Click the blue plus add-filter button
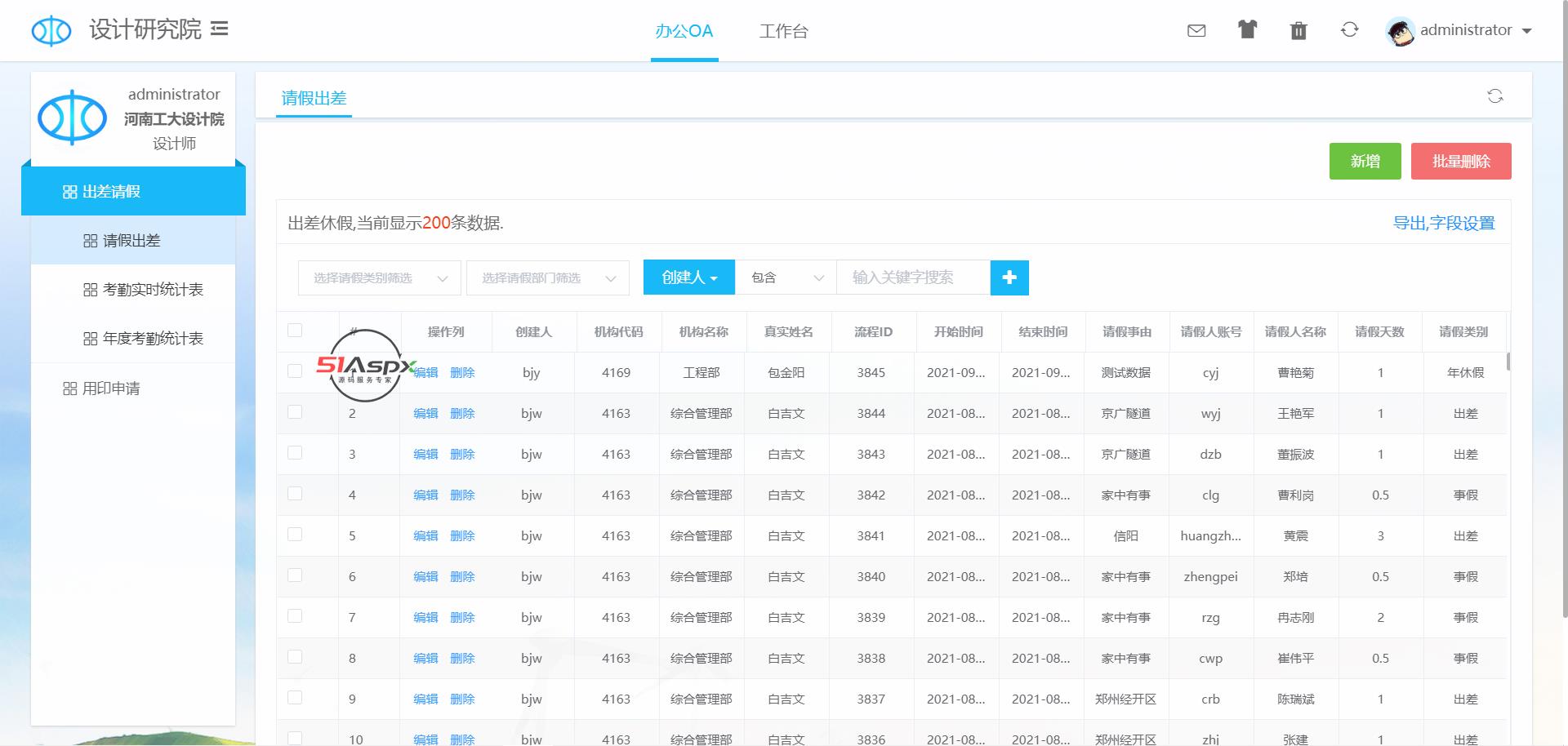 click(x=1009, y=278)
